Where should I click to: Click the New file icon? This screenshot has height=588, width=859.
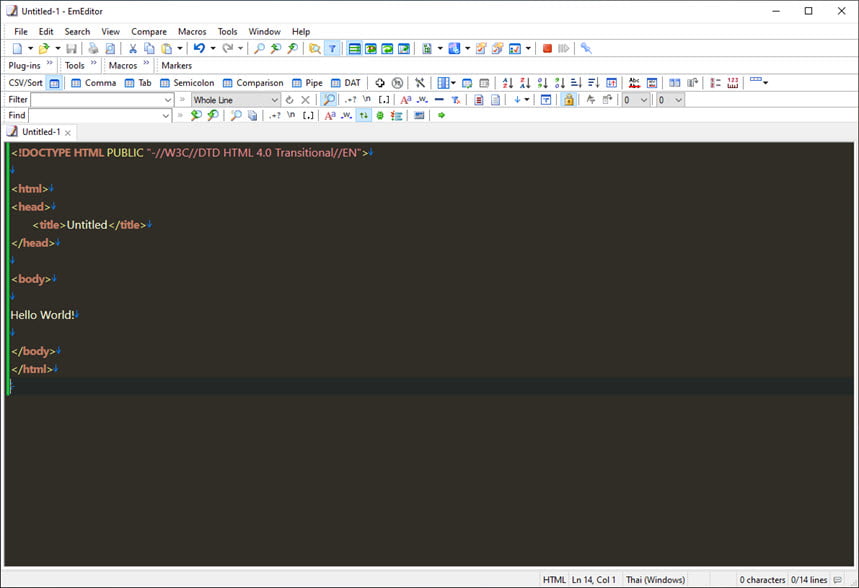(18, 48)
